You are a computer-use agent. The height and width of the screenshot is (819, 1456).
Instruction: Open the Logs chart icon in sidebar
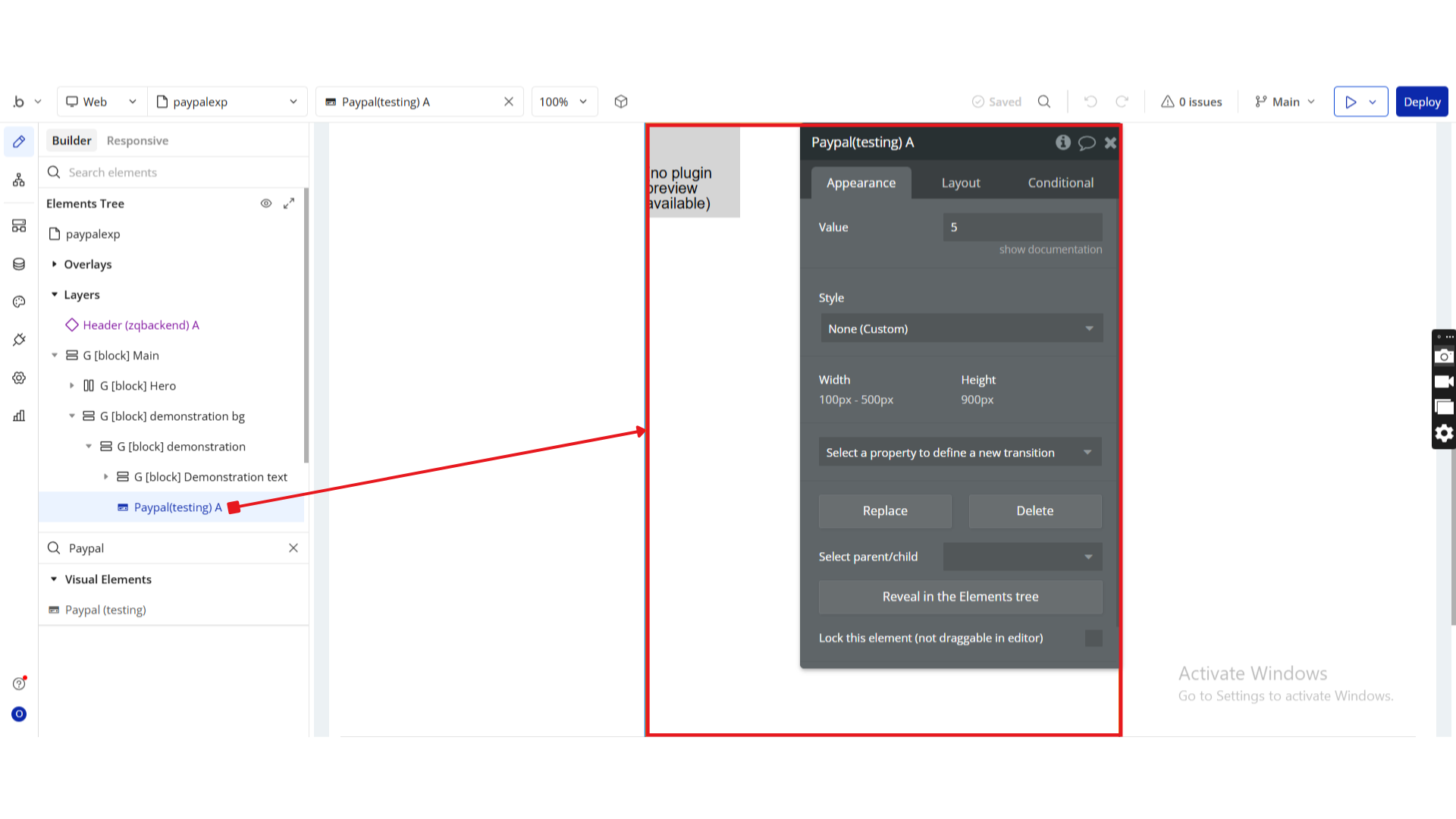click(19, 416)
